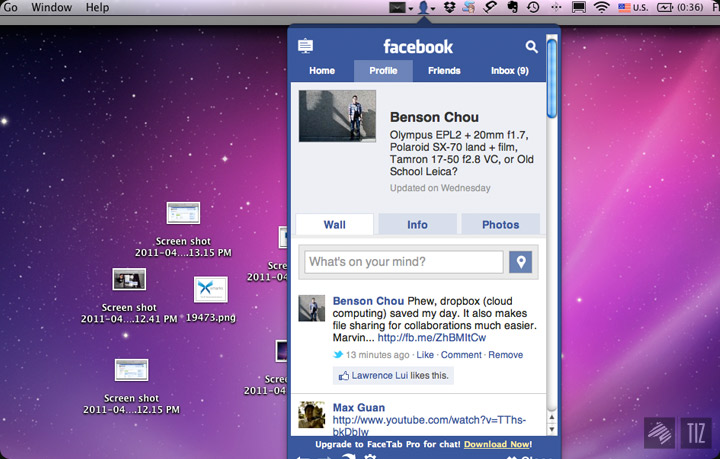Open the Facebook search magnifier icon
Image resolution: width=720 pixels, height=459 pixels.
click(532, 46)
